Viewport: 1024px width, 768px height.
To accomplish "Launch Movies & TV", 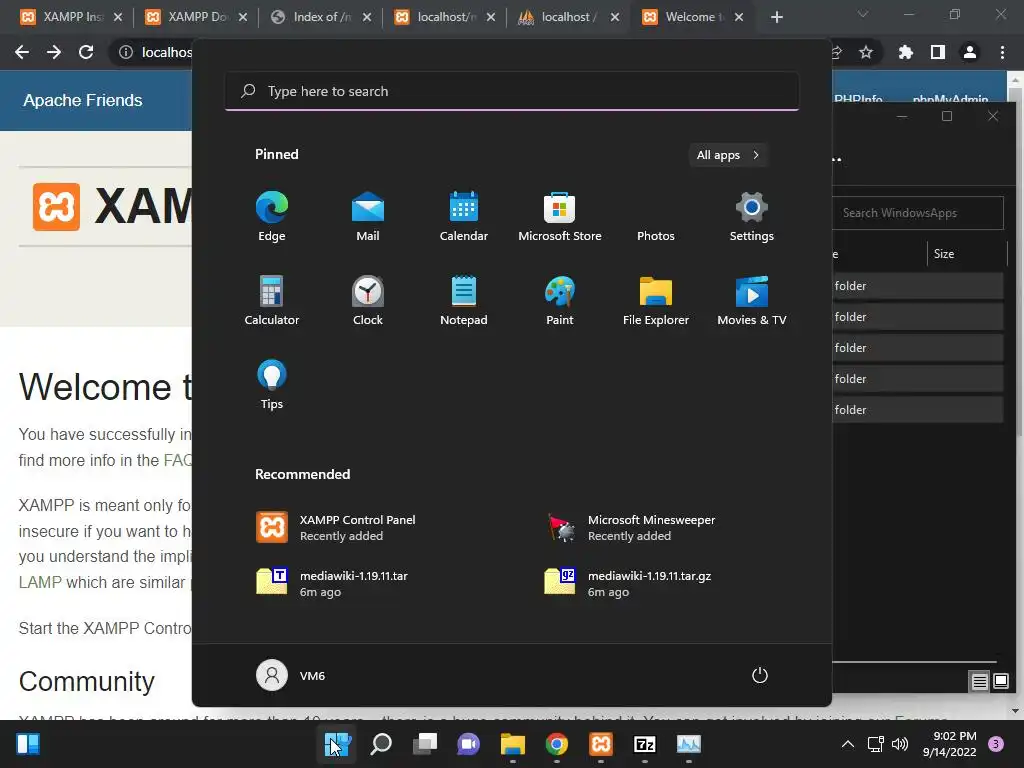I will tap(752, 300).
